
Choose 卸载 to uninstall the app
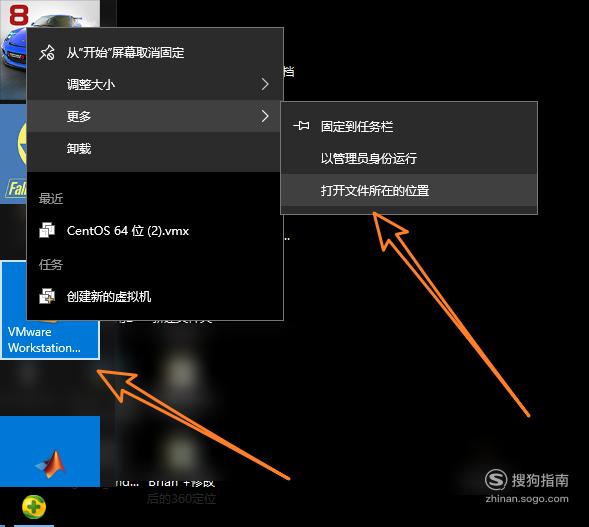(x=155, y=148)
